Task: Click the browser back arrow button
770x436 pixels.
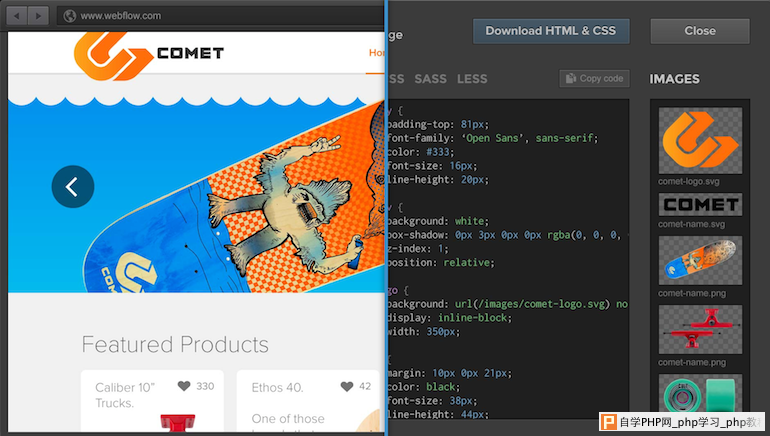Action: (x=17, y=16)
